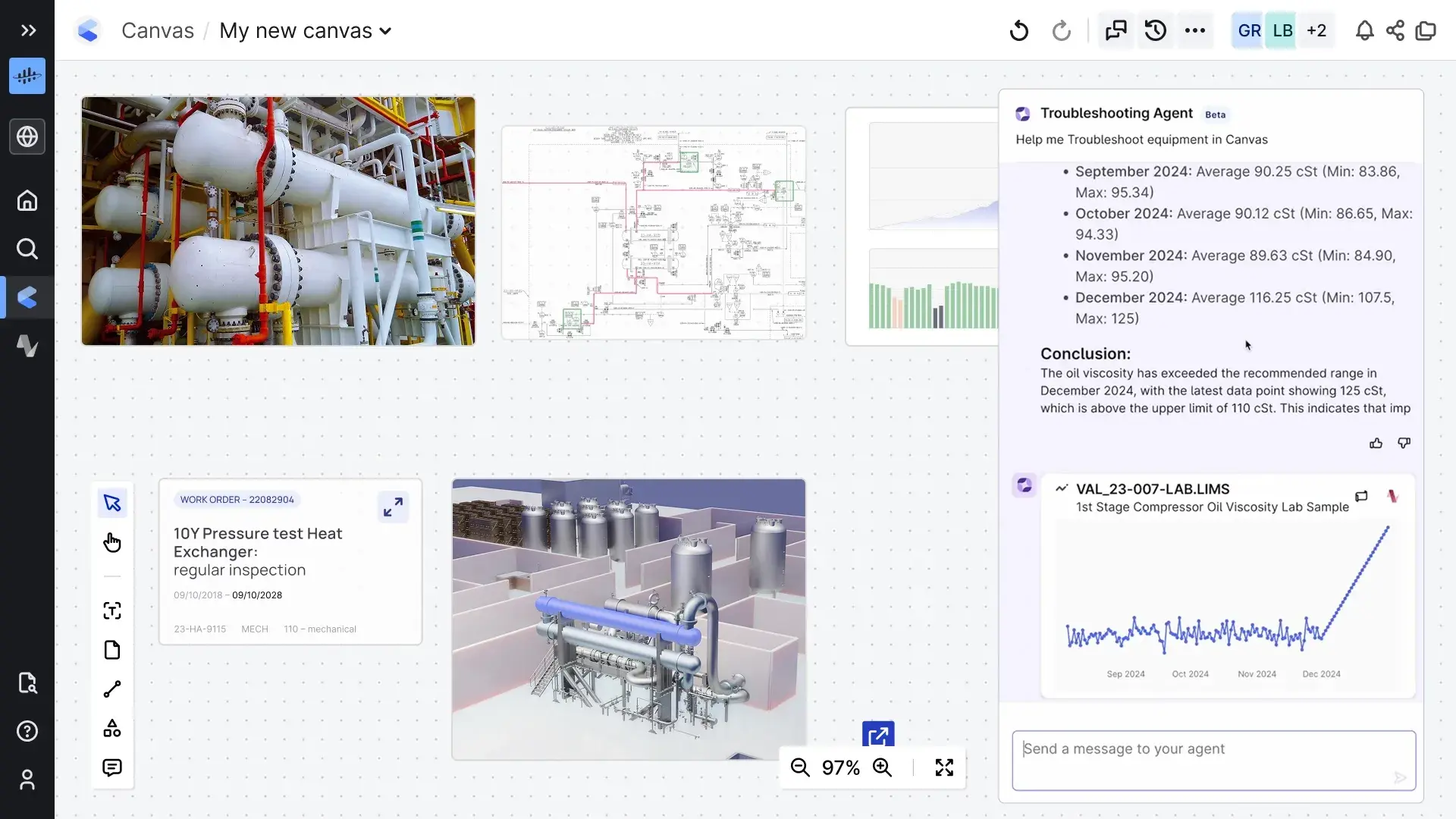Click the Canvas breadcrumb
Screen dimensions: 1456x819
(158, 30)
